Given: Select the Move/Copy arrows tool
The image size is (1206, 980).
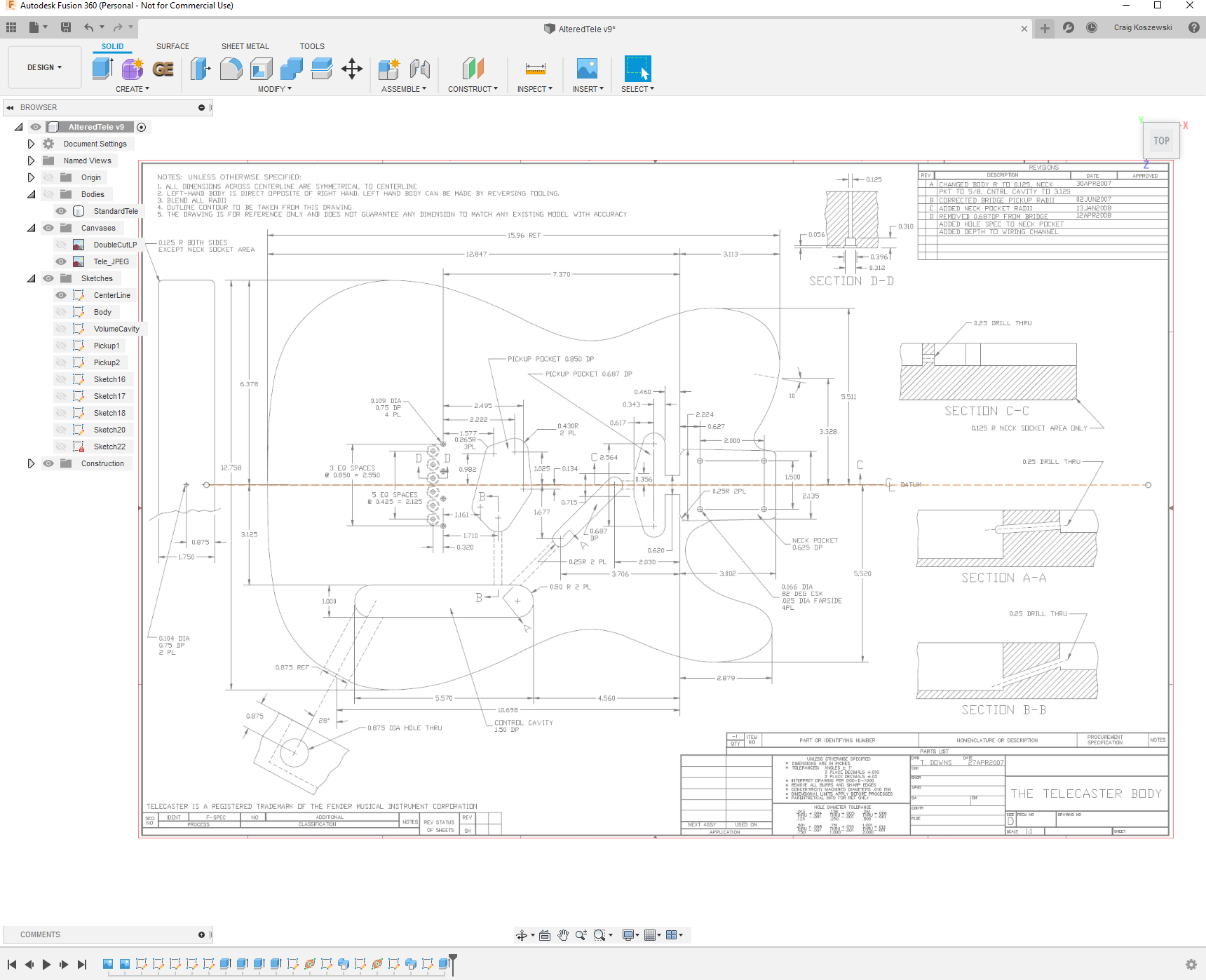Looking at the screenshot, I should tap(352, 69).
